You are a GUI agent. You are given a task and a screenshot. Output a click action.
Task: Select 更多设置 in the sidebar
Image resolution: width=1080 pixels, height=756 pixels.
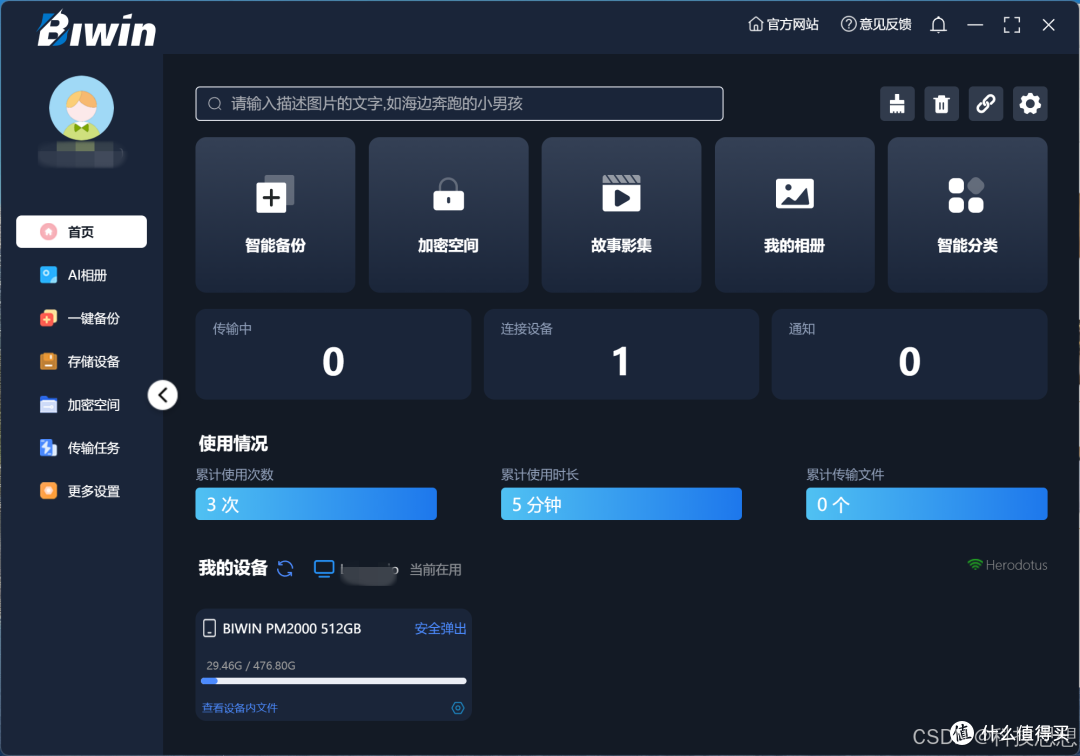81,491
